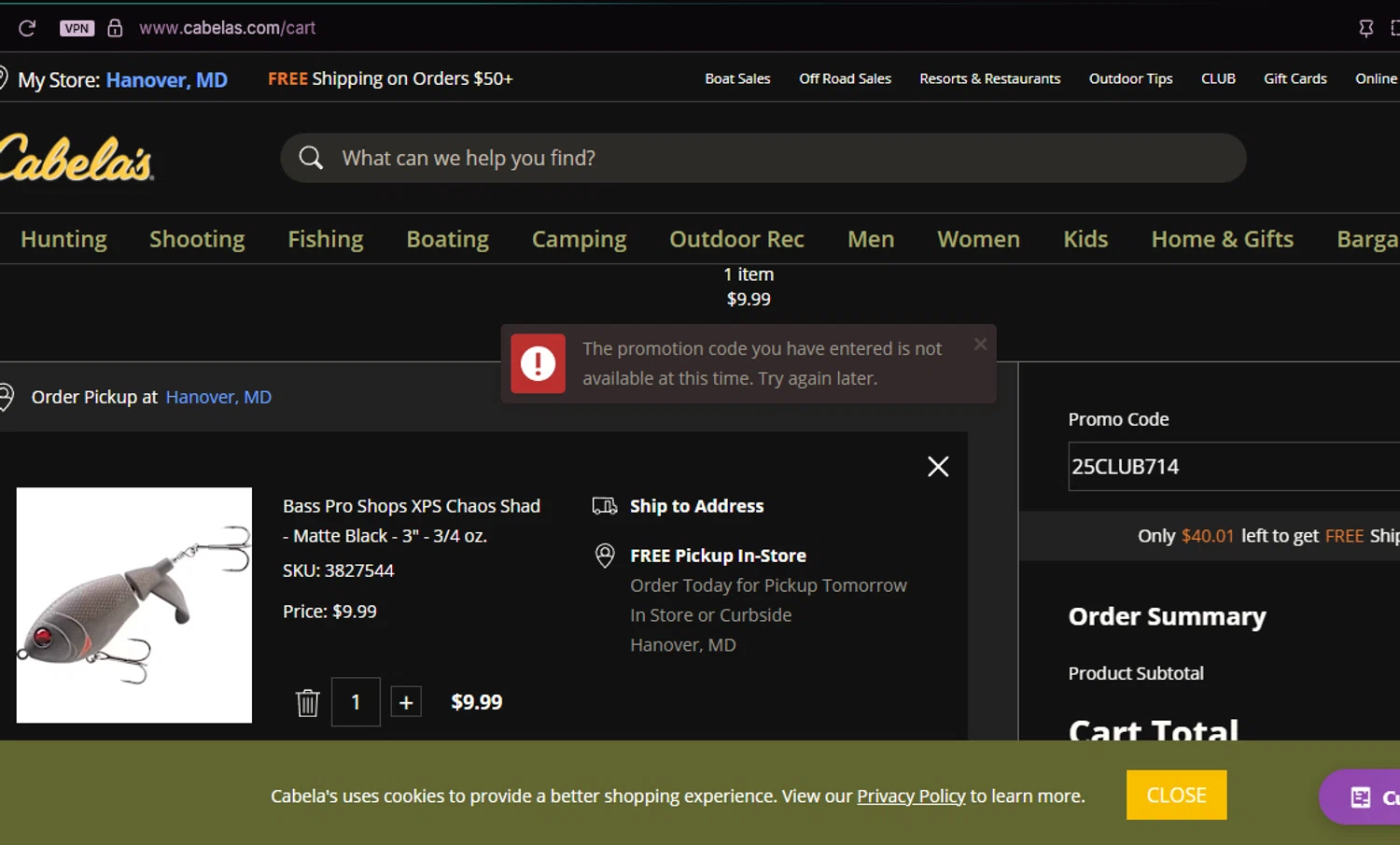
Task: Click the Cabela's logo
Action: (x=76, y=157)
